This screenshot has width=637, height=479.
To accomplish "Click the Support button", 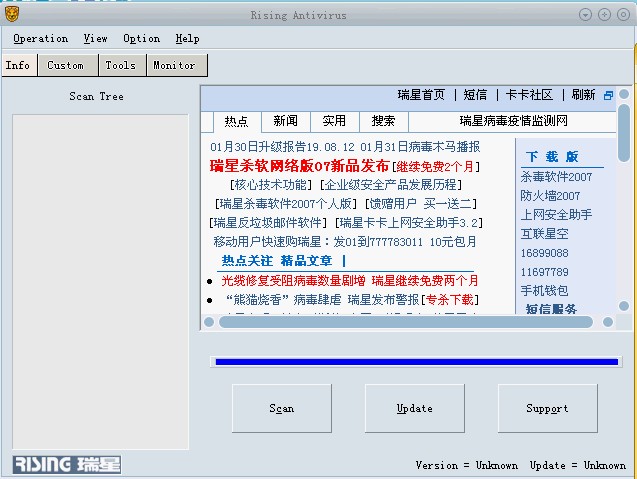I will coord(547,408).
